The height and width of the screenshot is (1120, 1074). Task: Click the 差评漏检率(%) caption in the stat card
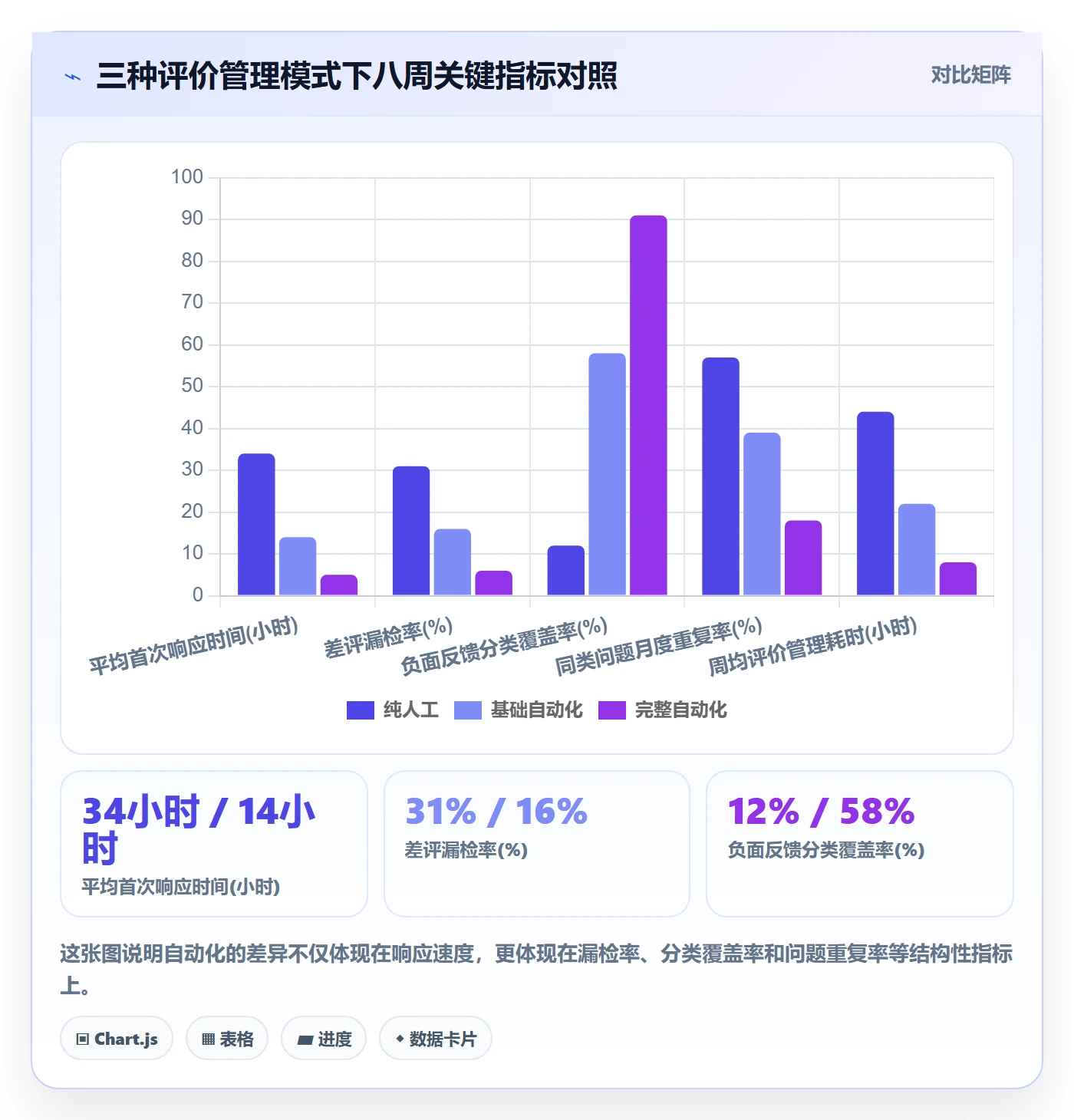coord(466,850)
